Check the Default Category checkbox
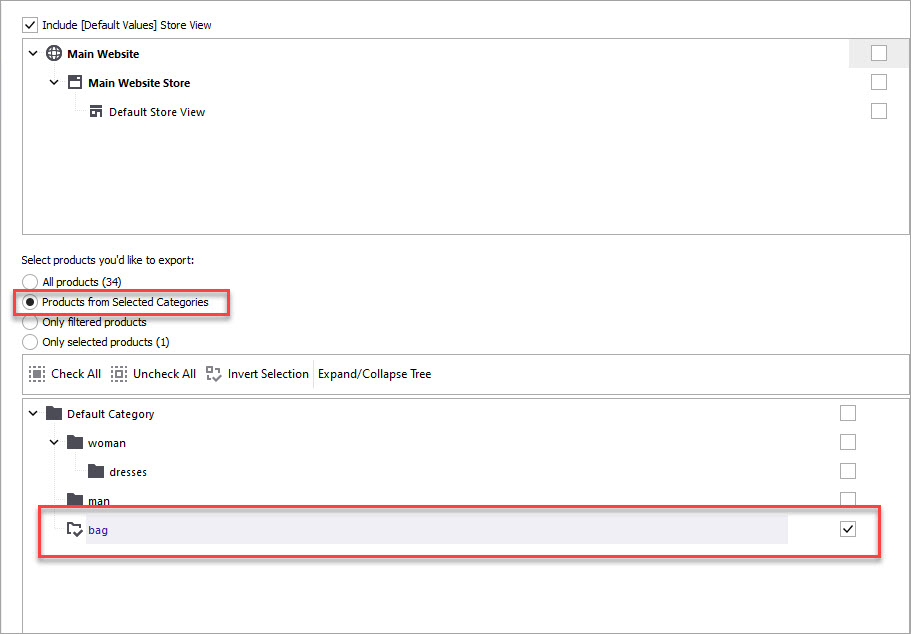The height and width of the screenshot is (634, 911). point(848,413)
